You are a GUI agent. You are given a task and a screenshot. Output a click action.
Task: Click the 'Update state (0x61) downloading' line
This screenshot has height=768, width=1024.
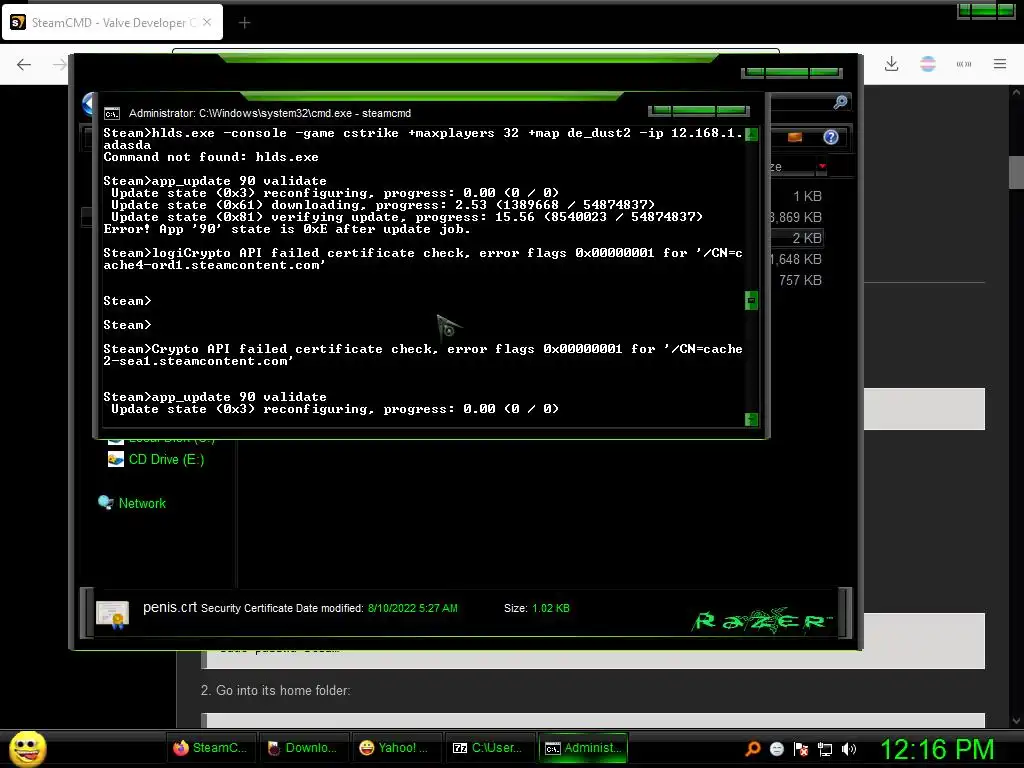click(x=383, y=204)
